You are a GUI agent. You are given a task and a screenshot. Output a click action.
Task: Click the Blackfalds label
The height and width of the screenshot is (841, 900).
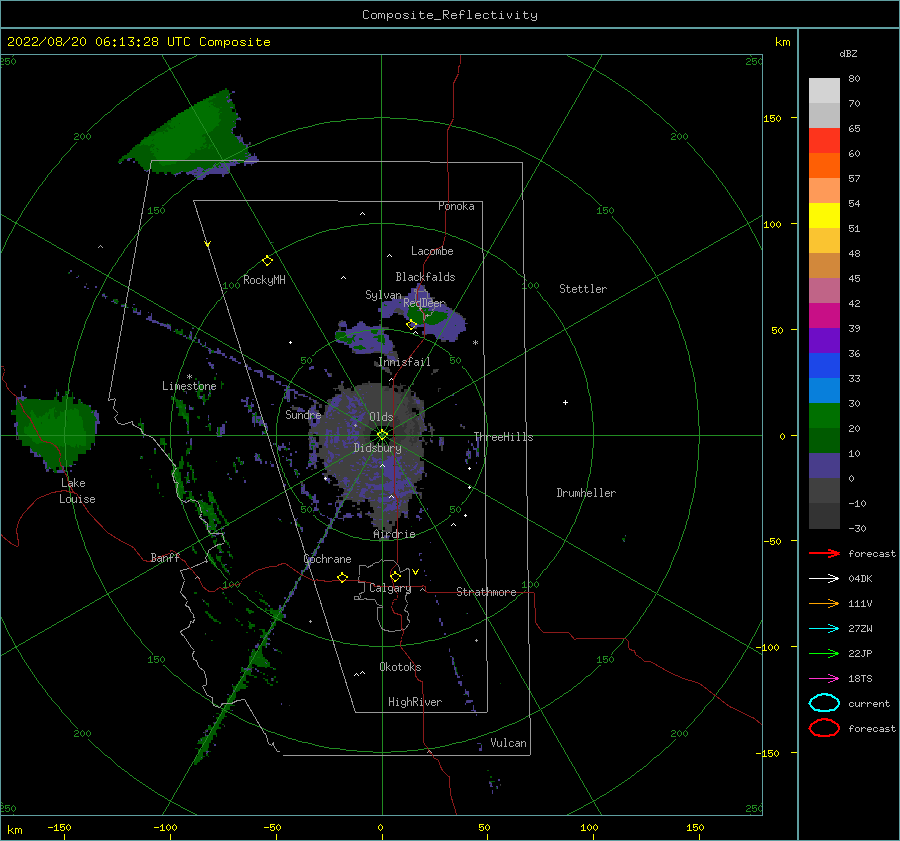tap(425, 277)
